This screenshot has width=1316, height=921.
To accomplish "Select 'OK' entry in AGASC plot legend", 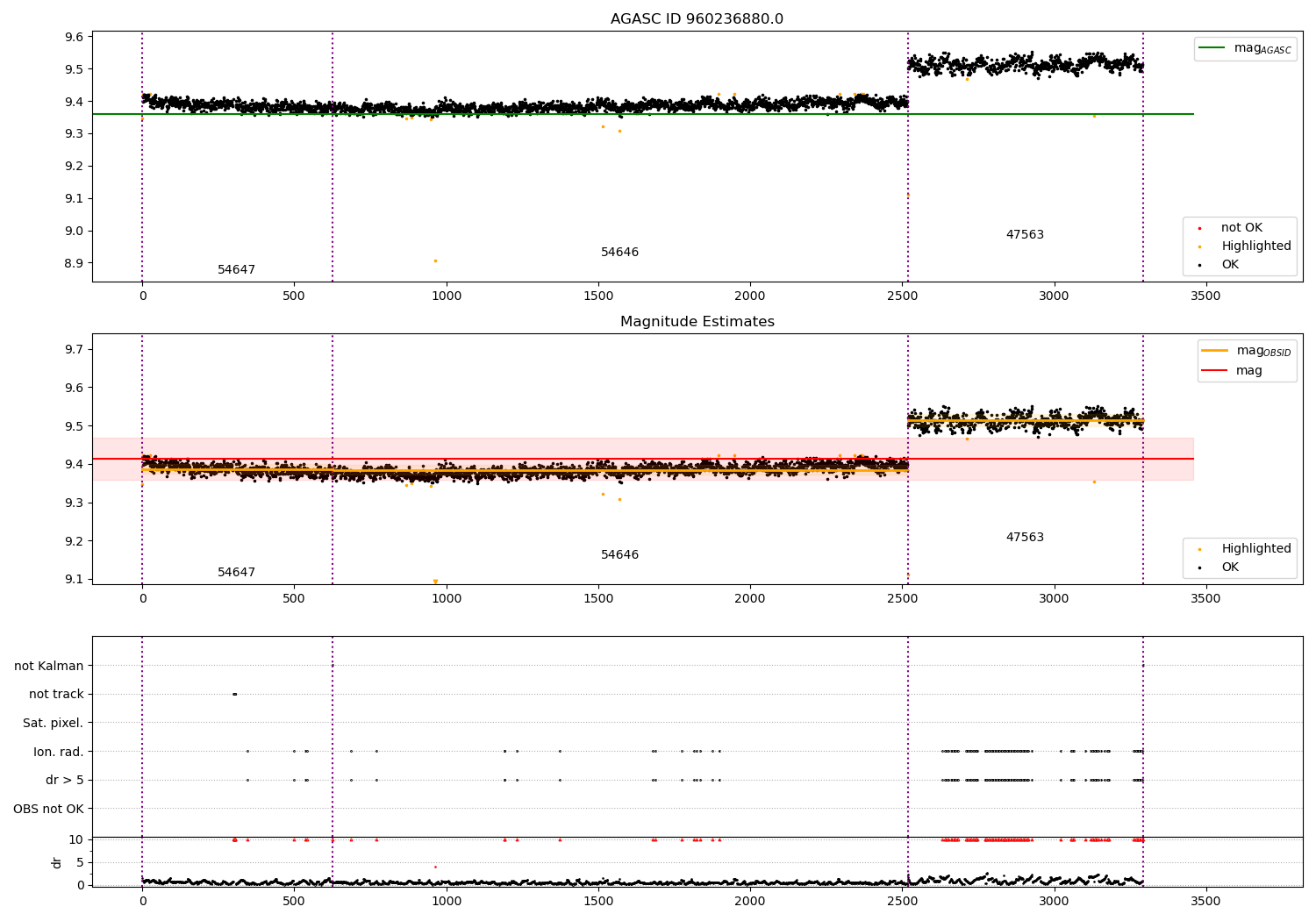I will tap(1230, 265).
